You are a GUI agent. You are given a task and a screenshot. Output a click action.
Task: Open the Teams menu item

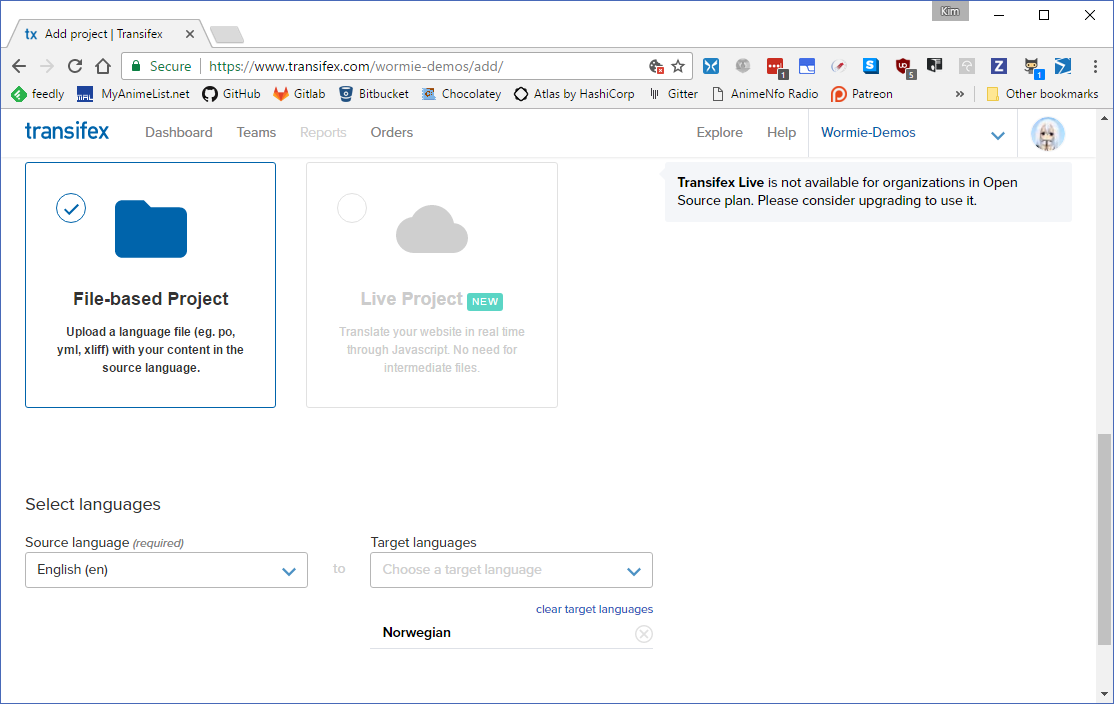point(256,132)
